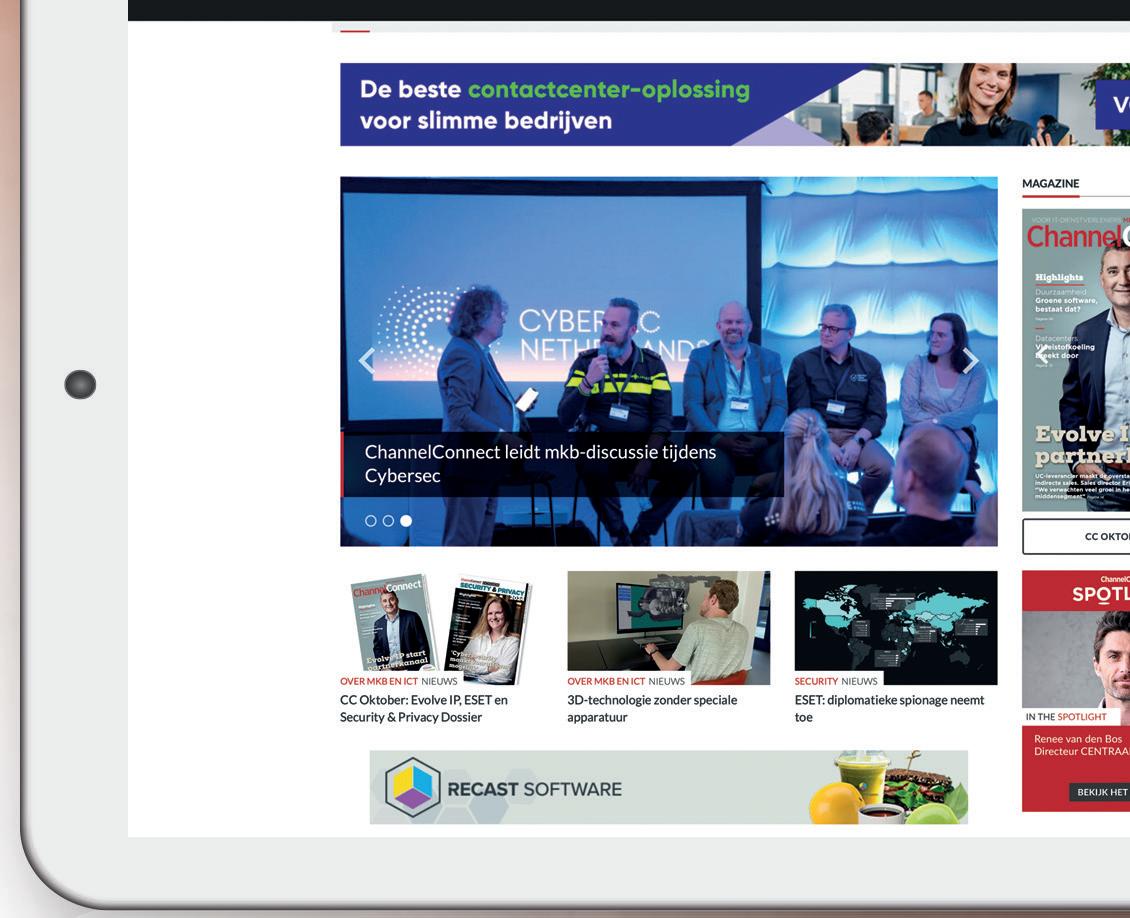1130x918 pixels.
Task: Open the ESET world map thumbnail
Action: 896,627
